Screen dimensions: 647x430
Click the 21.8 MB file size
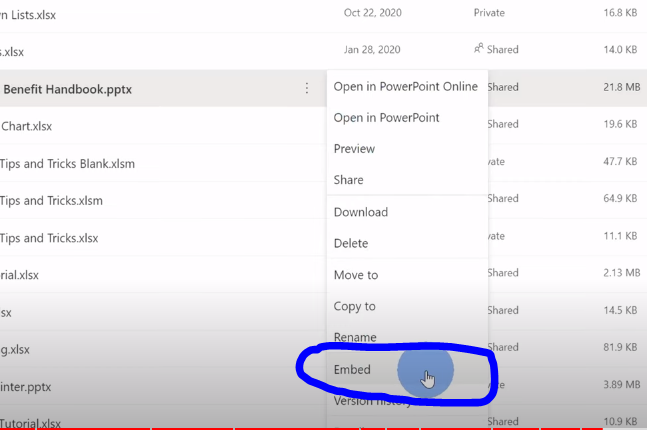[x=621, y=87]
